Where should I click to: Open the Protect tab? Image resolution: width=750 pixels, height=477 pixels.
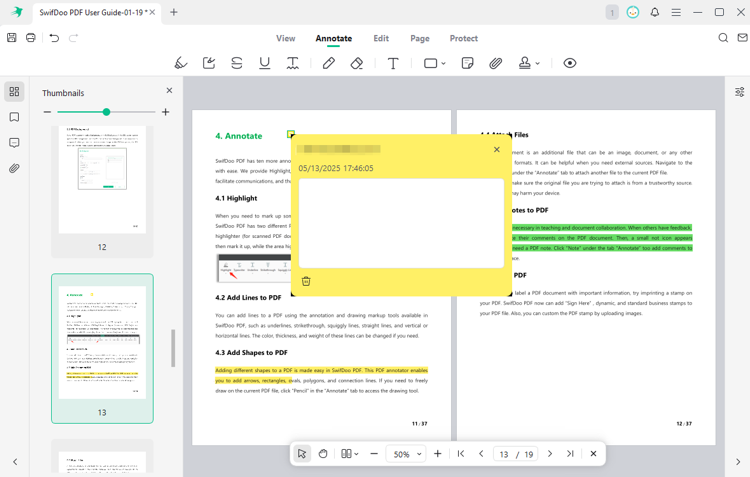pyautogui.click(x=463, y=38)
